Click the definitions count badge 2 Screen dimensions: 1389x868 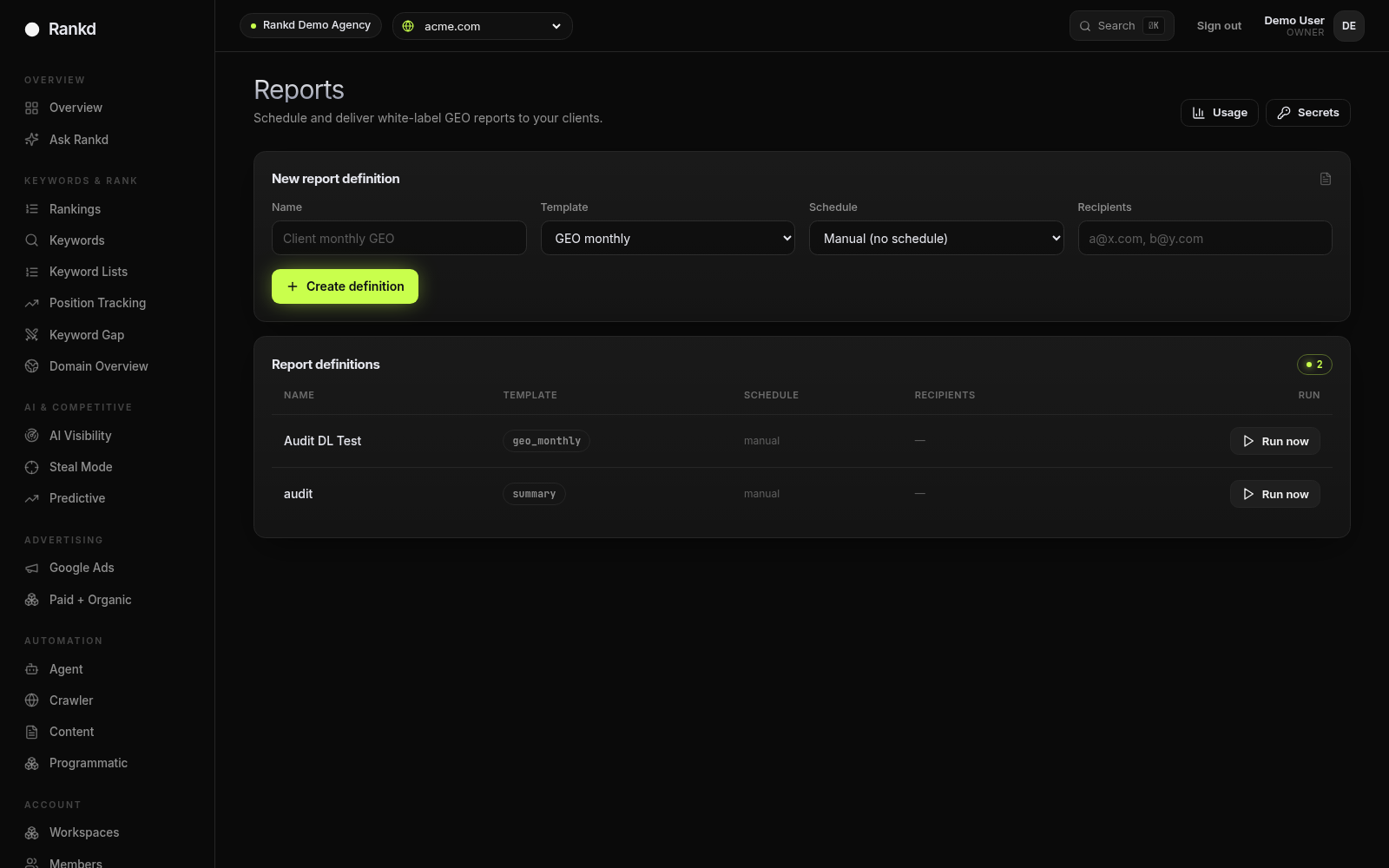click(x=1314, y=365)
